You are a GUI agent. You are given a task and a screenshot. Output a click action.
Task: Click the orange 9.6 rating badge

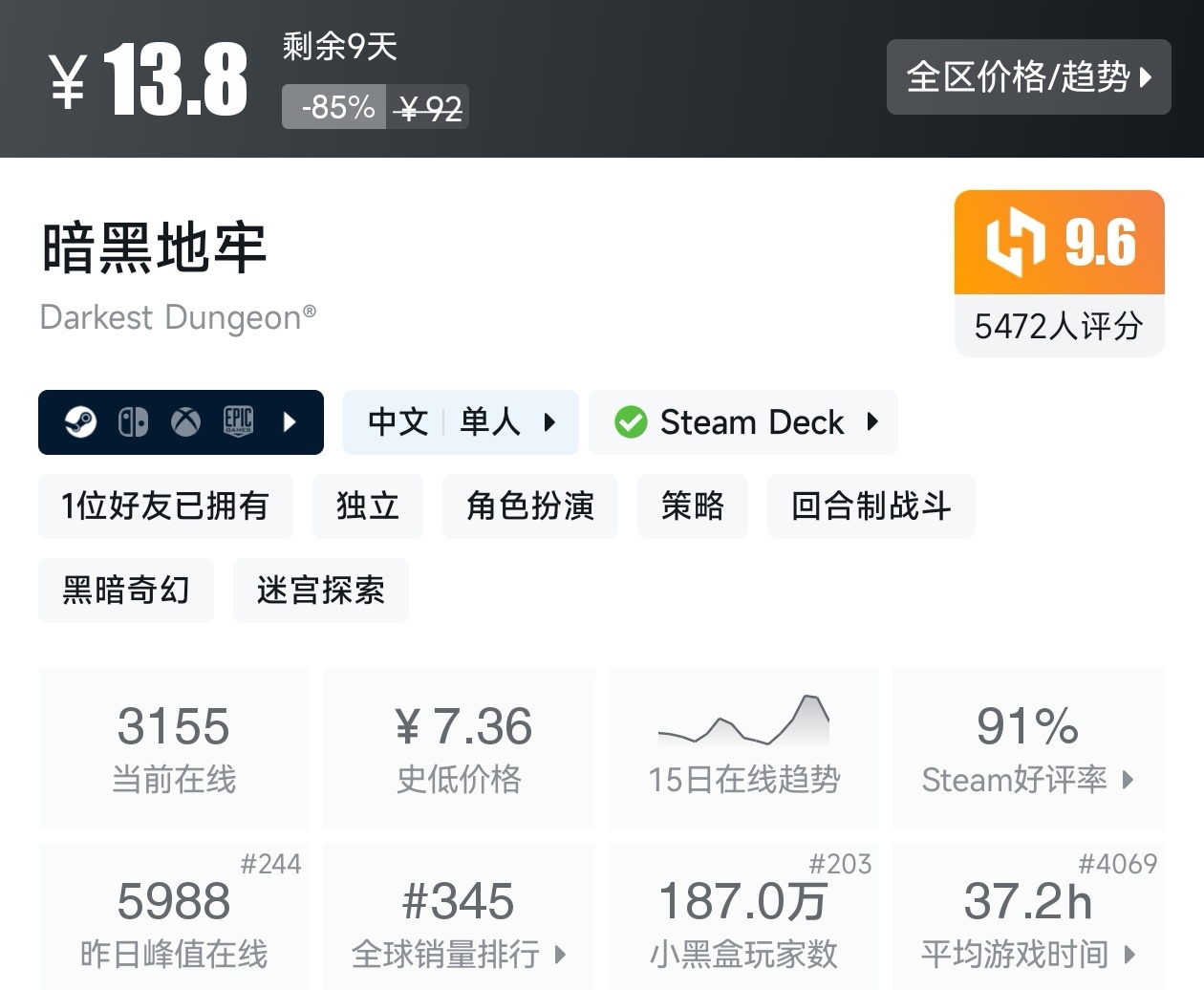(x=1059, y=243)
